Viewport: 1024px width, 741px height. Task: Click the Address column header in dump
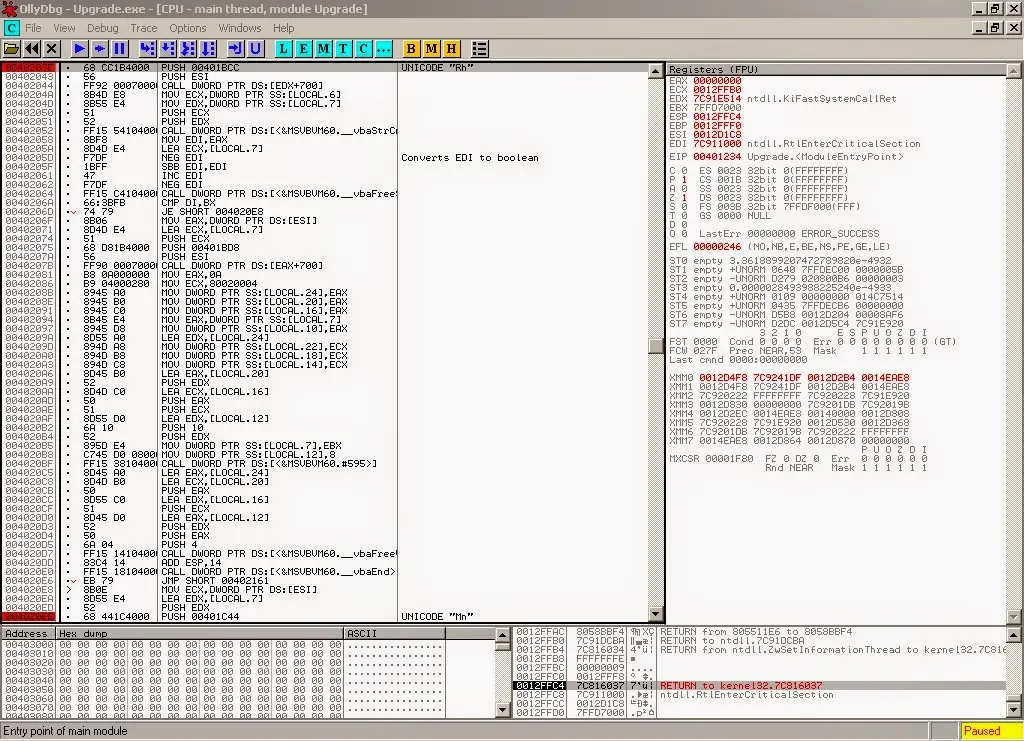28,633
